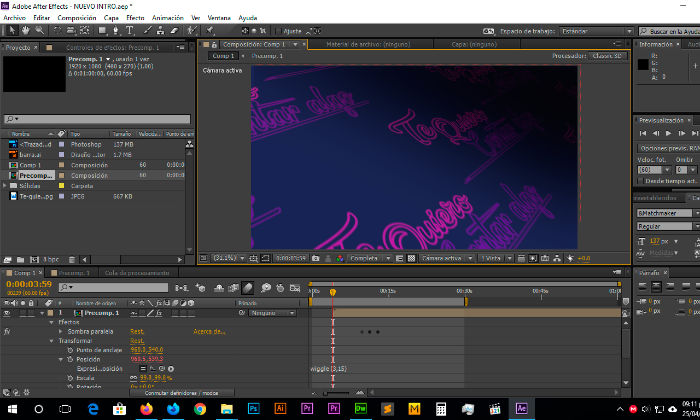Viewport: 700px width, 420px height.
Task: Enable the Ajuste snapping checkbox
Action: (278, 31)
